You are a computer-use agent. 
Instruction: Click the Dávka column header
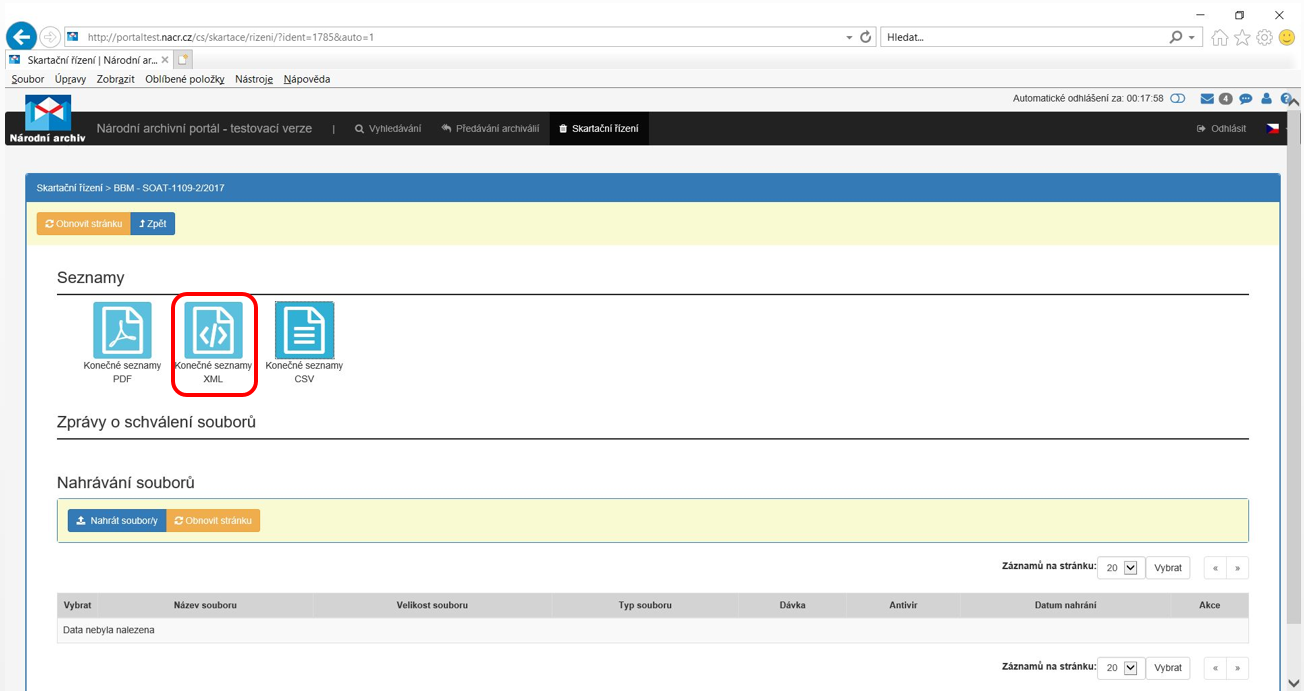793,605
